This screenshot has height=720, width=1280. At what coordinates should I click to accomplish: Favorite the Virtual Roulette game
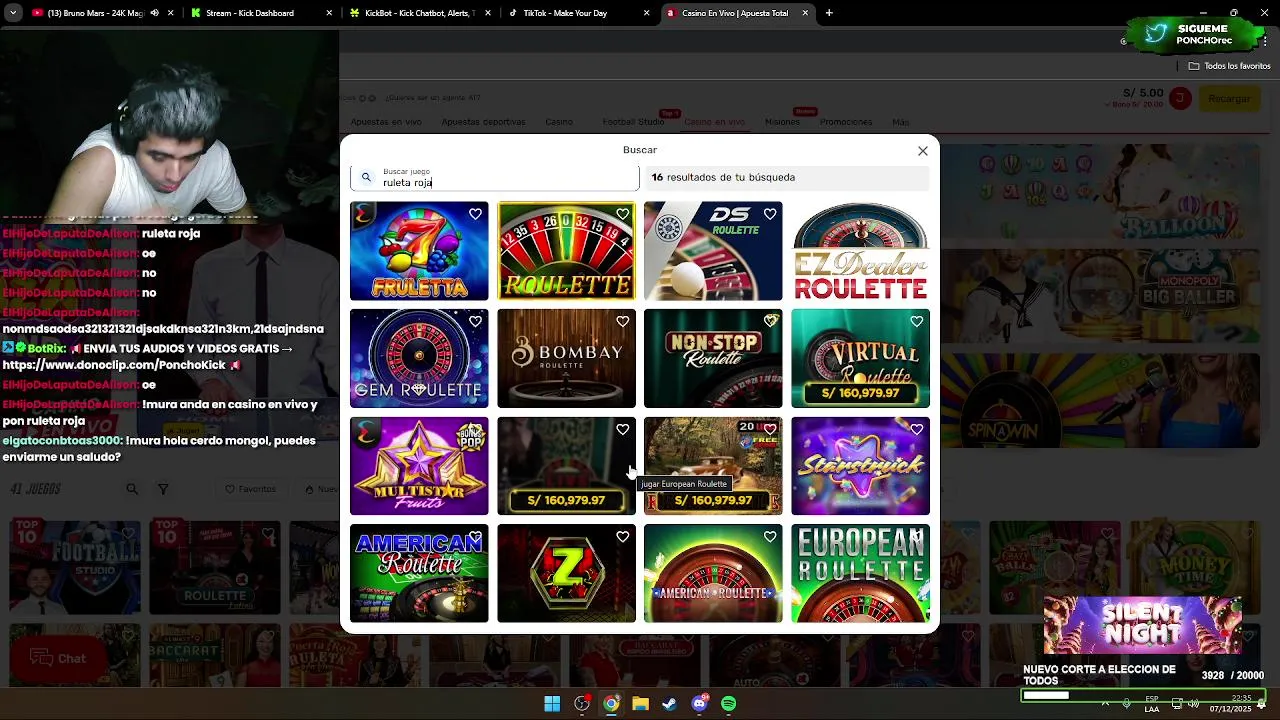pos(916,321)
